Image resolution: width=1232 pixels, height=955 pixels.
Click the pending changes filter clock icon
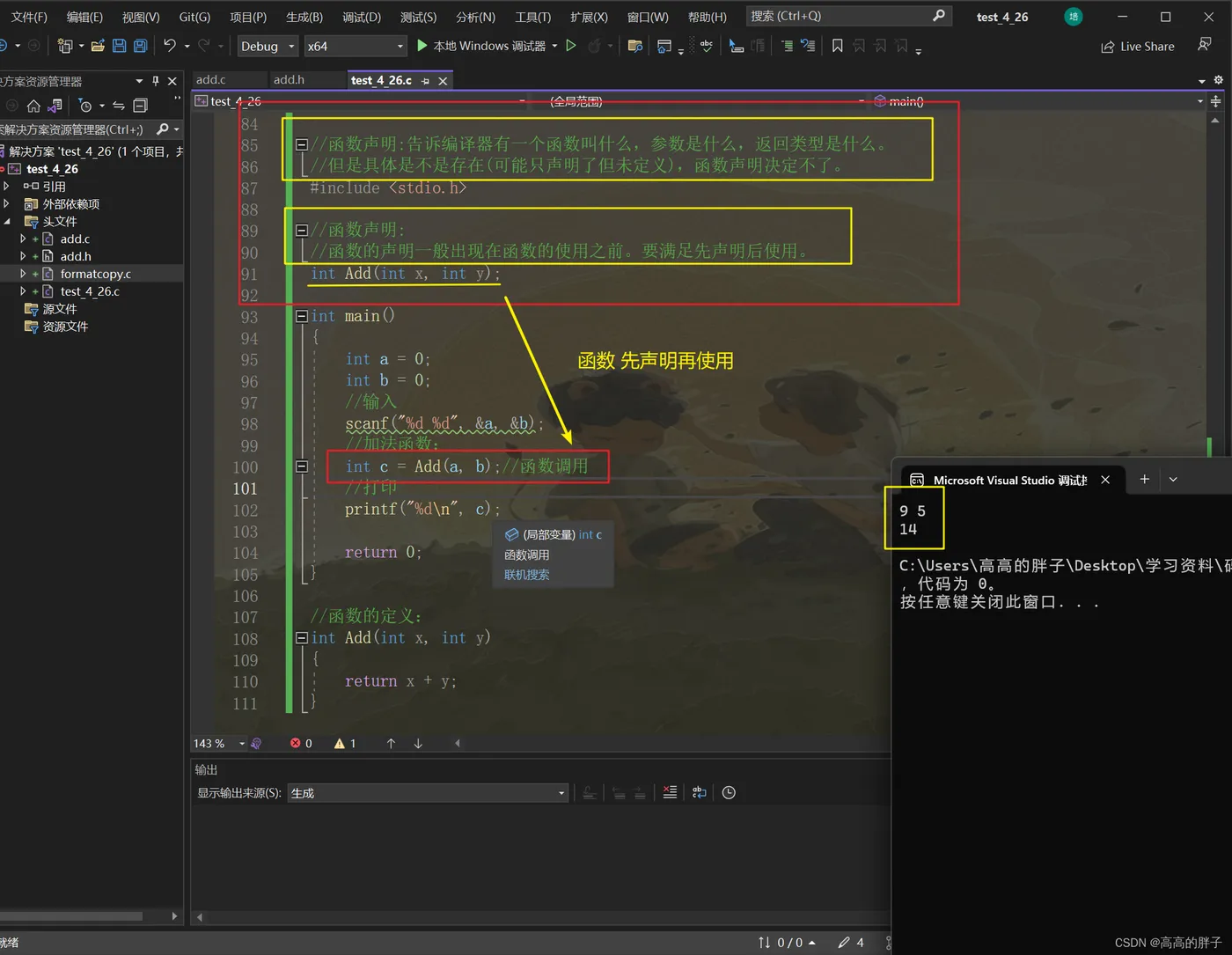tap(85, 106)
